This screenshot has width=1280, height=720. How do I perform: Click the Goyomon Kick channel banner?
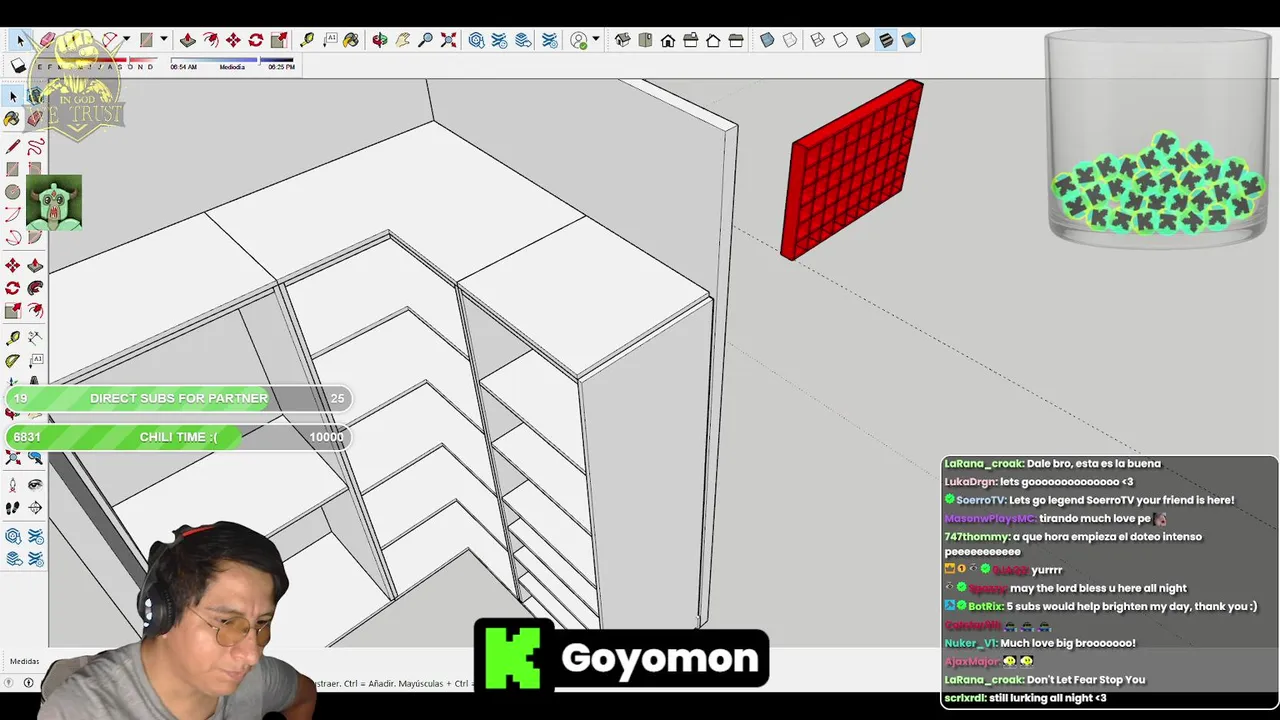pyautogui.click(x=621, y=656)
